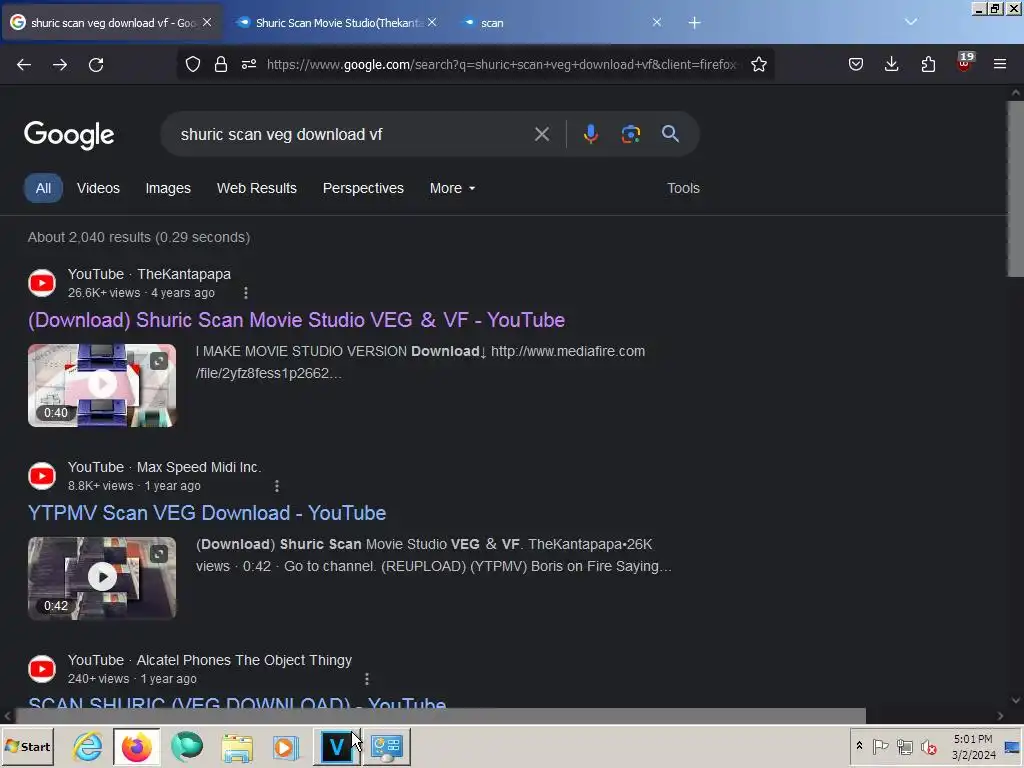Open the green chat bubble taskbar app

tap(187, 747)
